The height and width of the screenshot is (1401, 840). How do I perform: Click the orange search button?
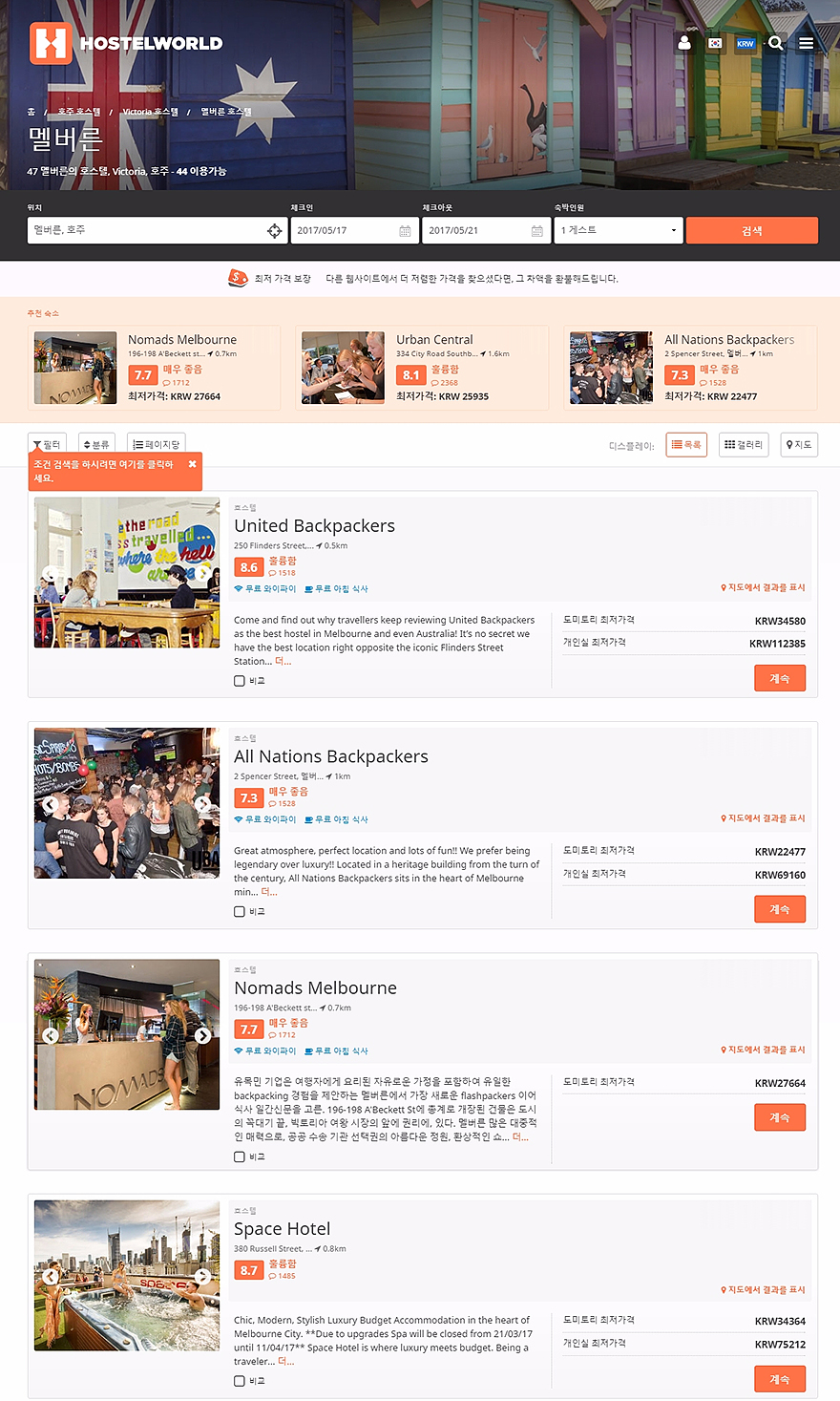tap(752, 230)
